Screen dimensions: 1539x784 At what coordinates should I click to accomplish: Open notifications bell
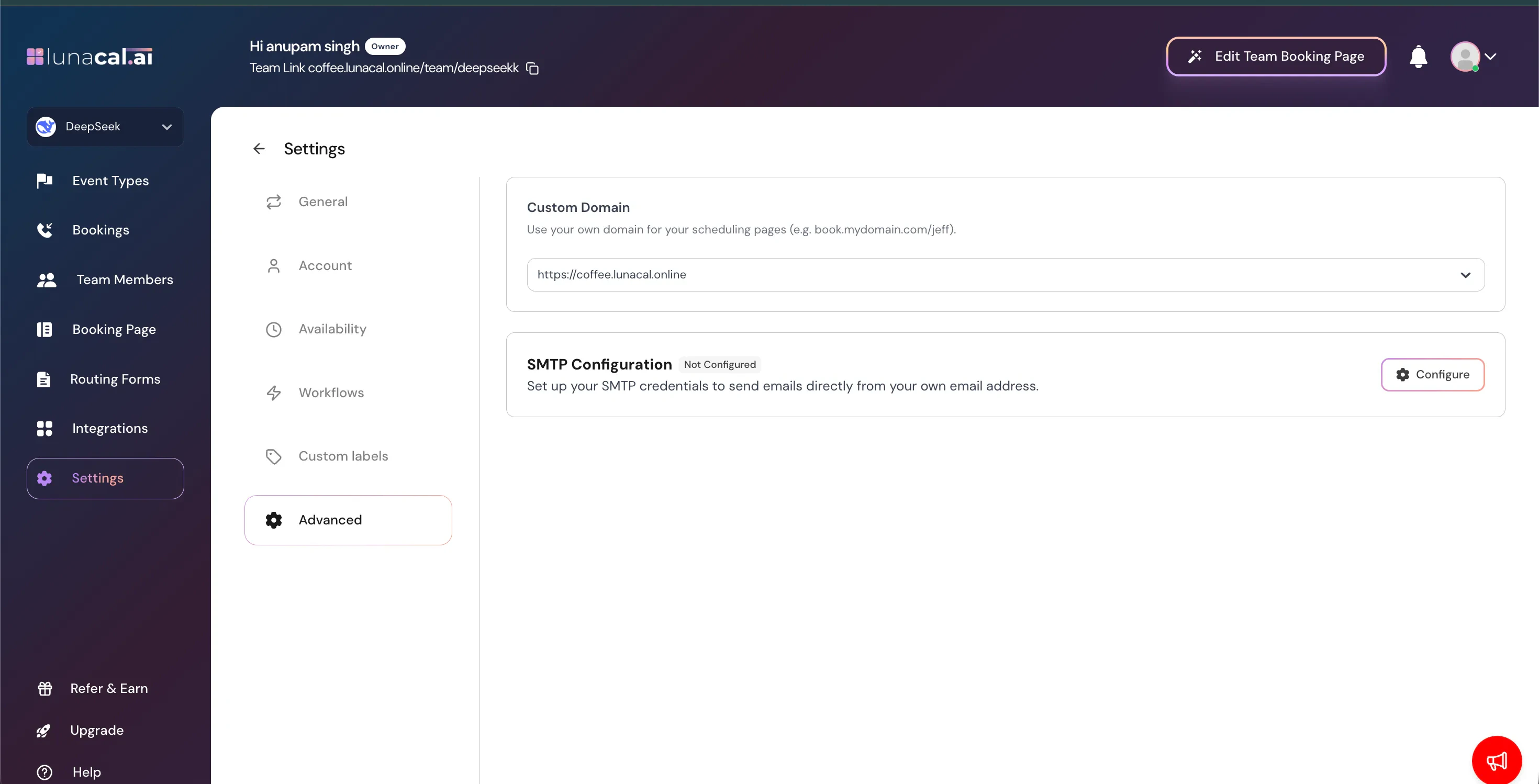pyautogui.click(x=1418, y=57)
